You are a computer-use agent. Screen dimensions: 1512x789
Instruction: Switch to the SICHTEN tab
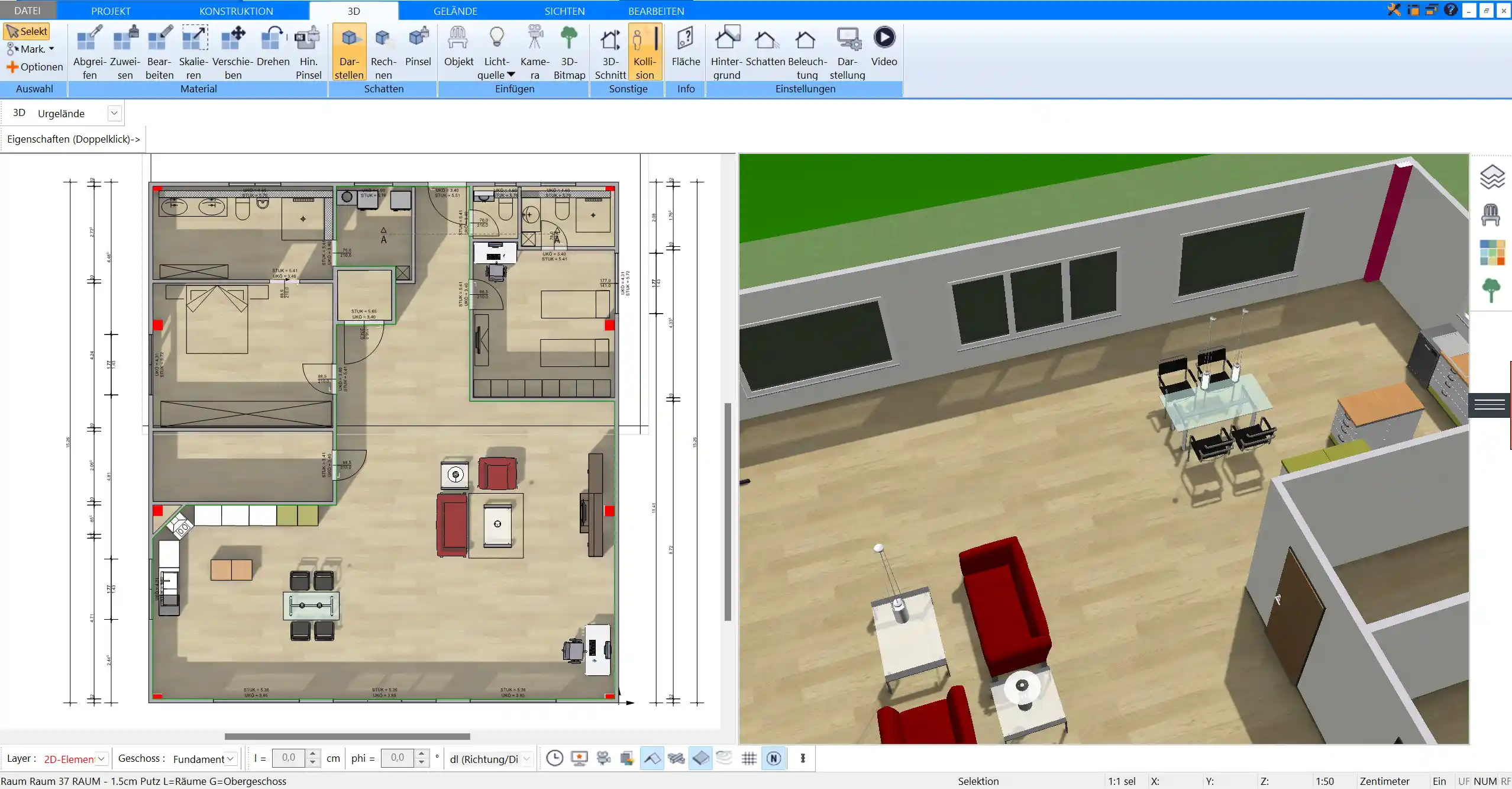(564, 11)
